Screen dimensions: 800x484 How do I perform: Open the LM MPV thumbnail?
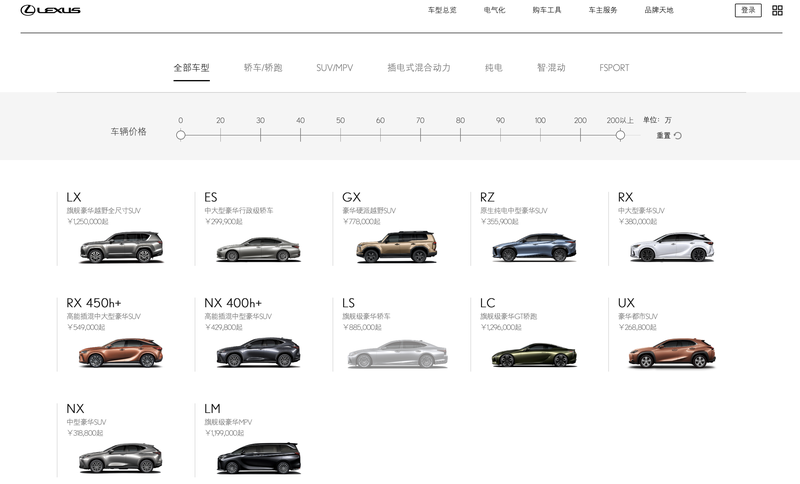coord(259,457)
